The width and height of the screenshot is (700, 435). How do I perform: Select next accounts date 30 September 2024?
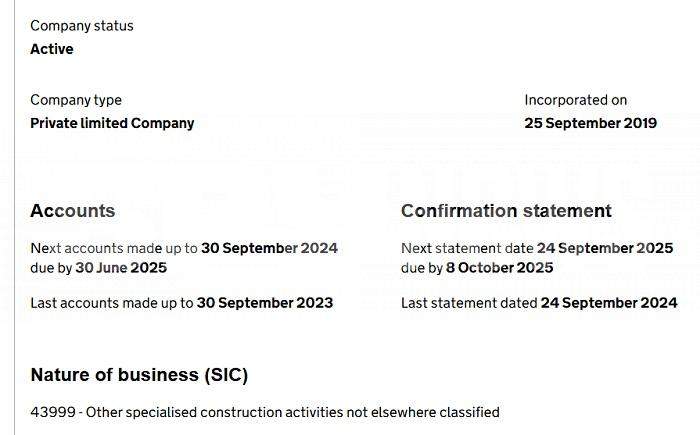pos(269,248)
